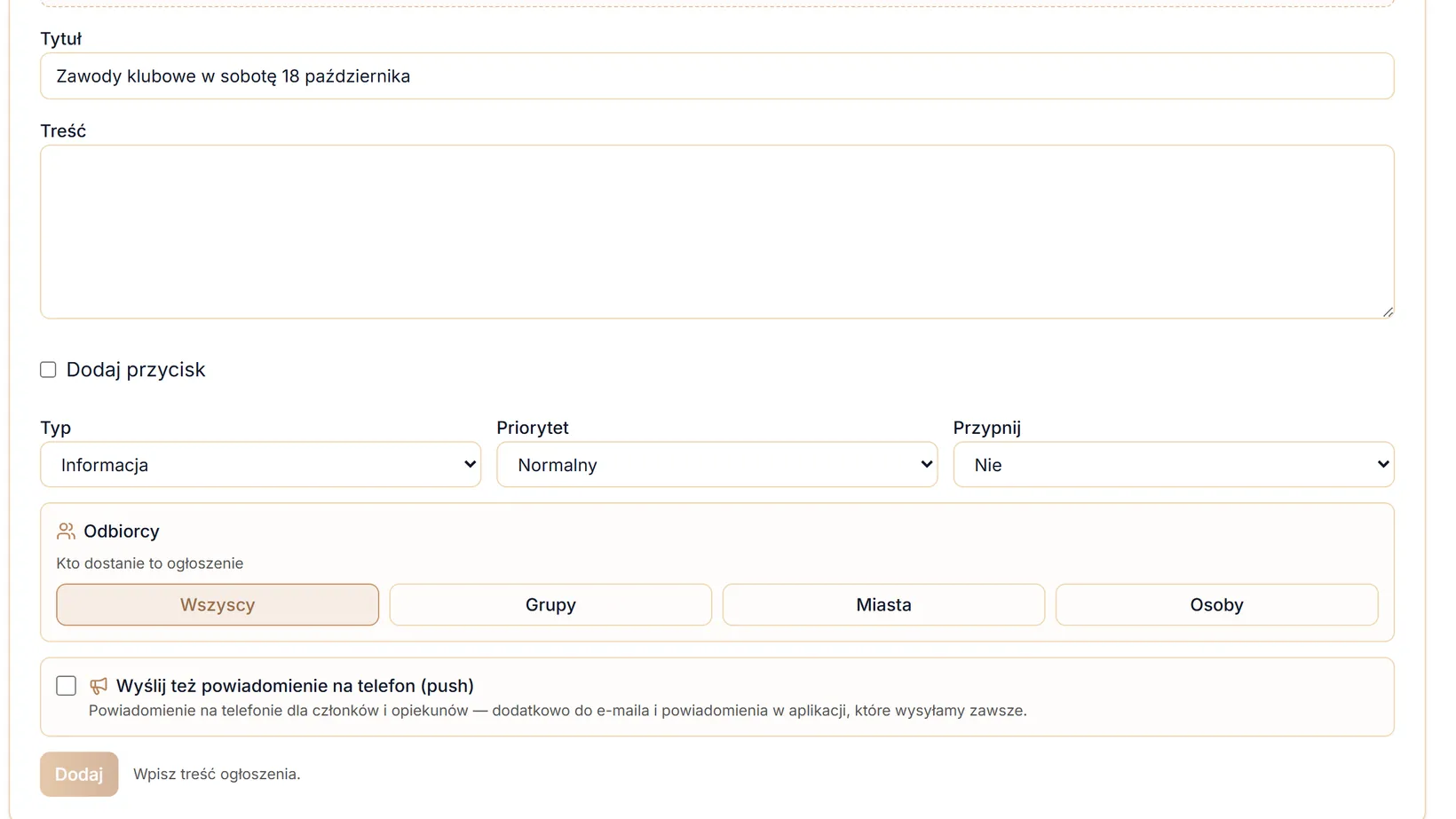1456x819 pixels.
Task: Click the 'Wyślij też powiadomienie na telefon (push)' label
Action: tap(295, 686)
